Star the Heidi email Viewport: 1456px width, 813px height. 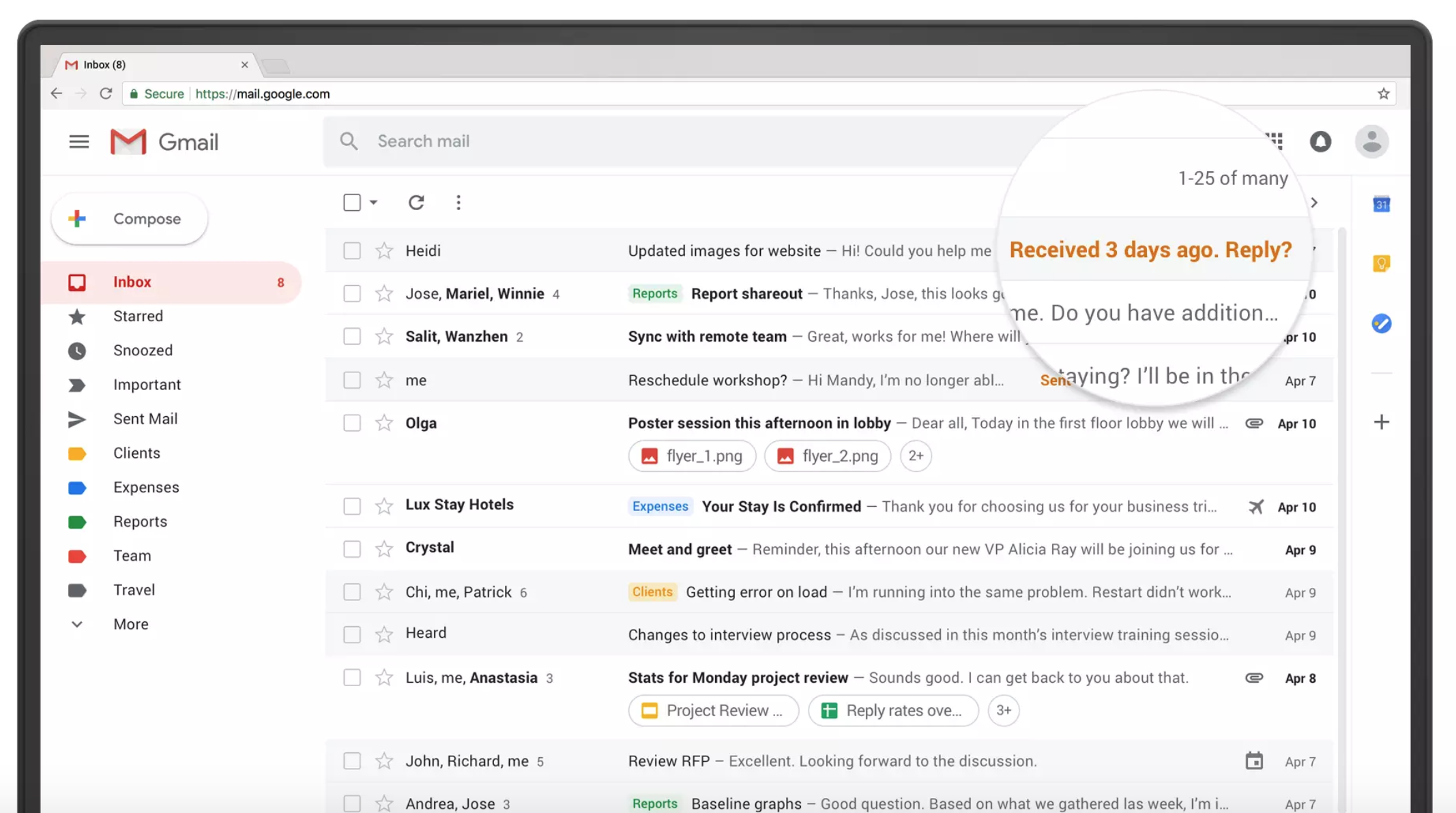383,250
